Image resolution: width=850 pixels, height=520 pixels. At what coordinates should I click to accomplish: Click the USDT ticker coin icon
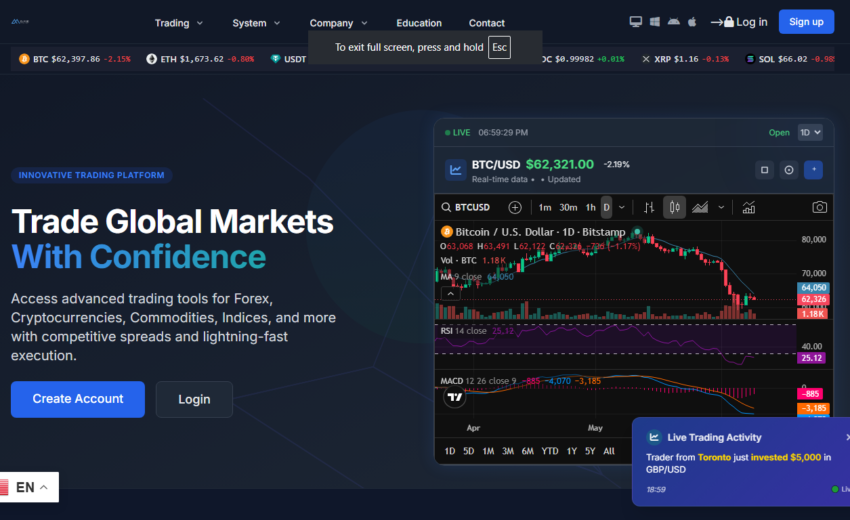275,59
